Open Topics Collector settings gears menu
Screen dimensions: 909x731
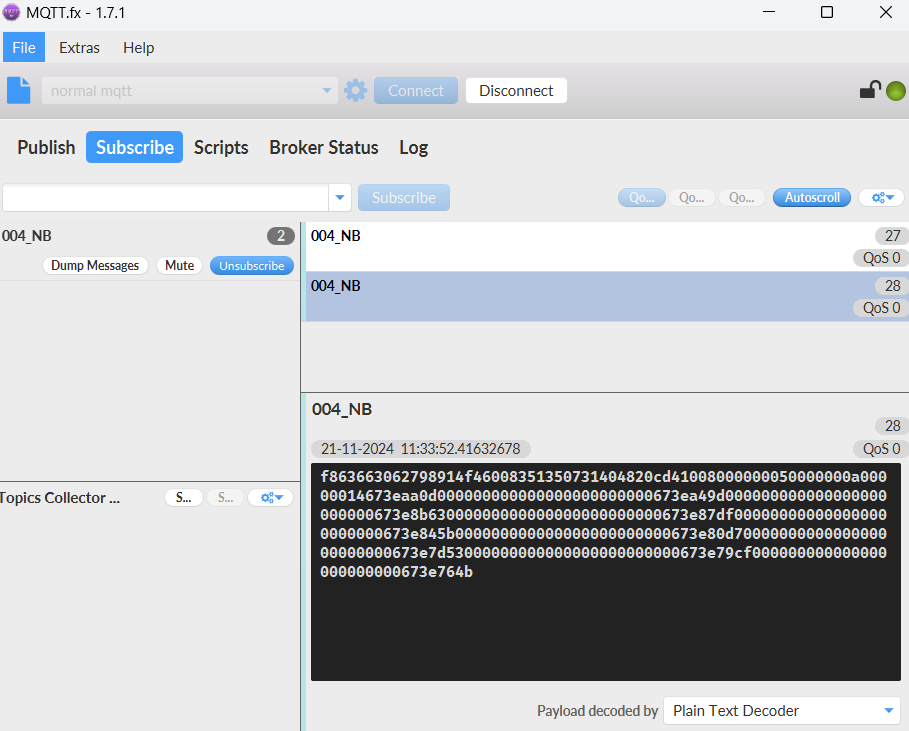click(271, 497)
